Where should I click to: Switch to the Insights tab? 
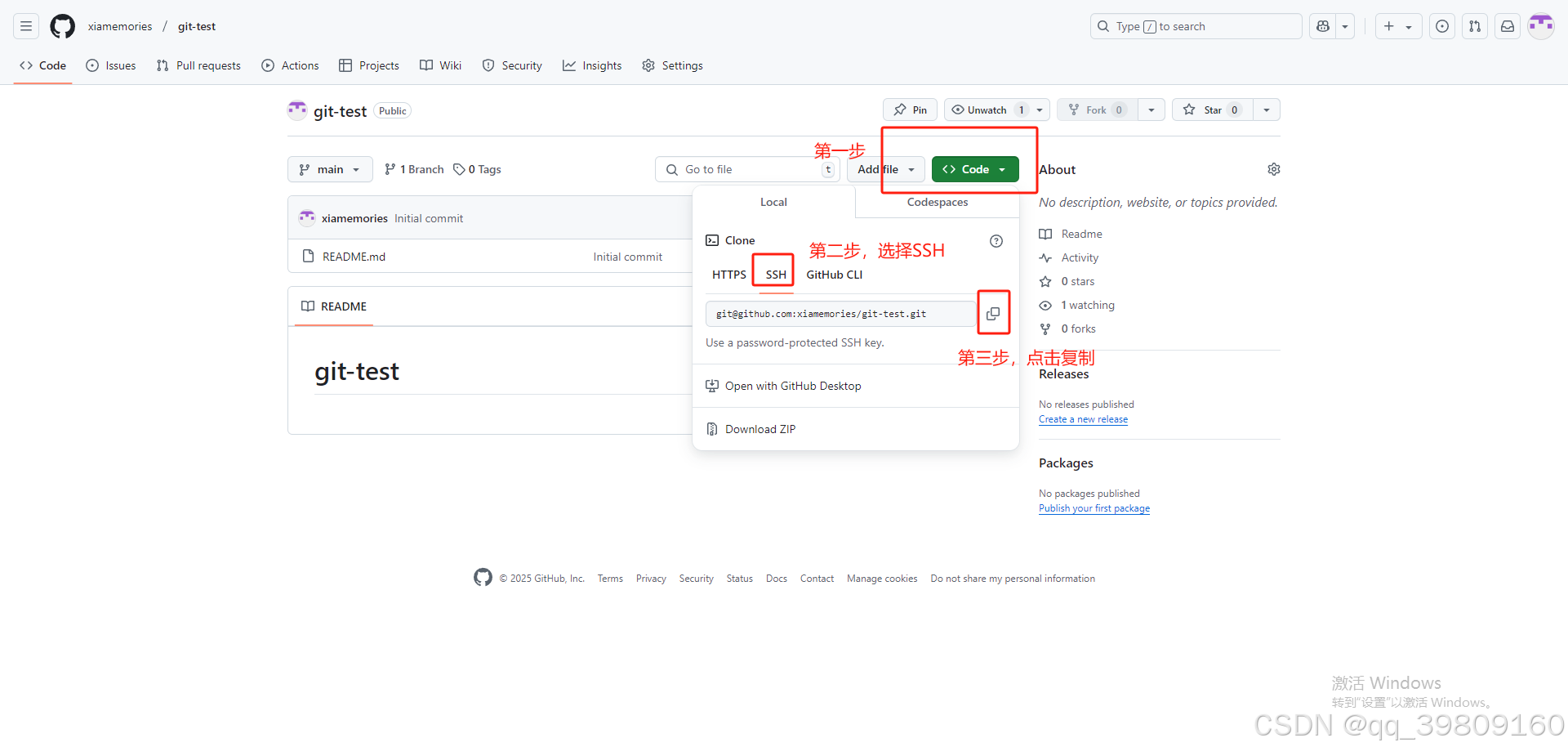[592, 65]
